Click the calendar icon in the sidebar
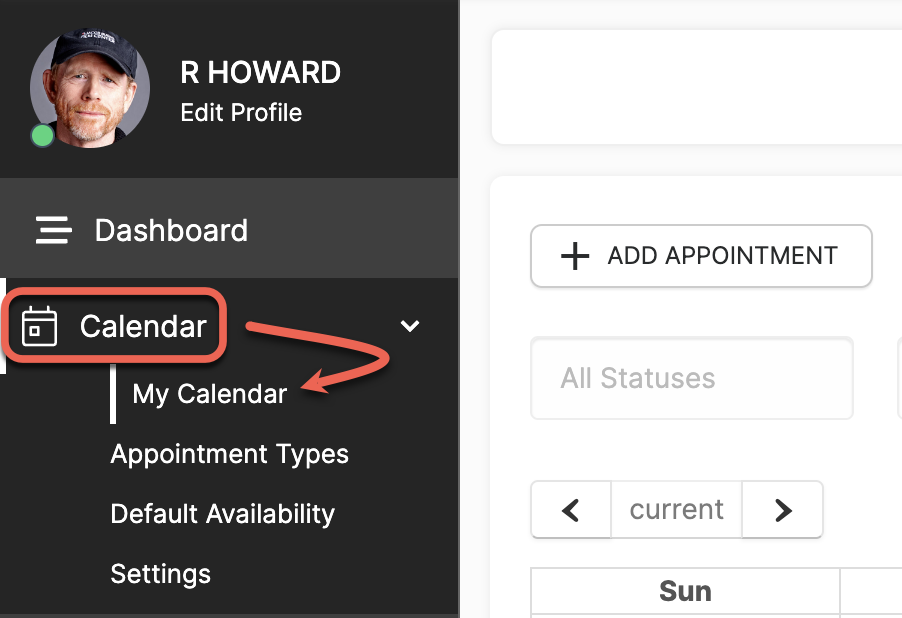This screenshot has width=902, height=618. coord(39,326)
